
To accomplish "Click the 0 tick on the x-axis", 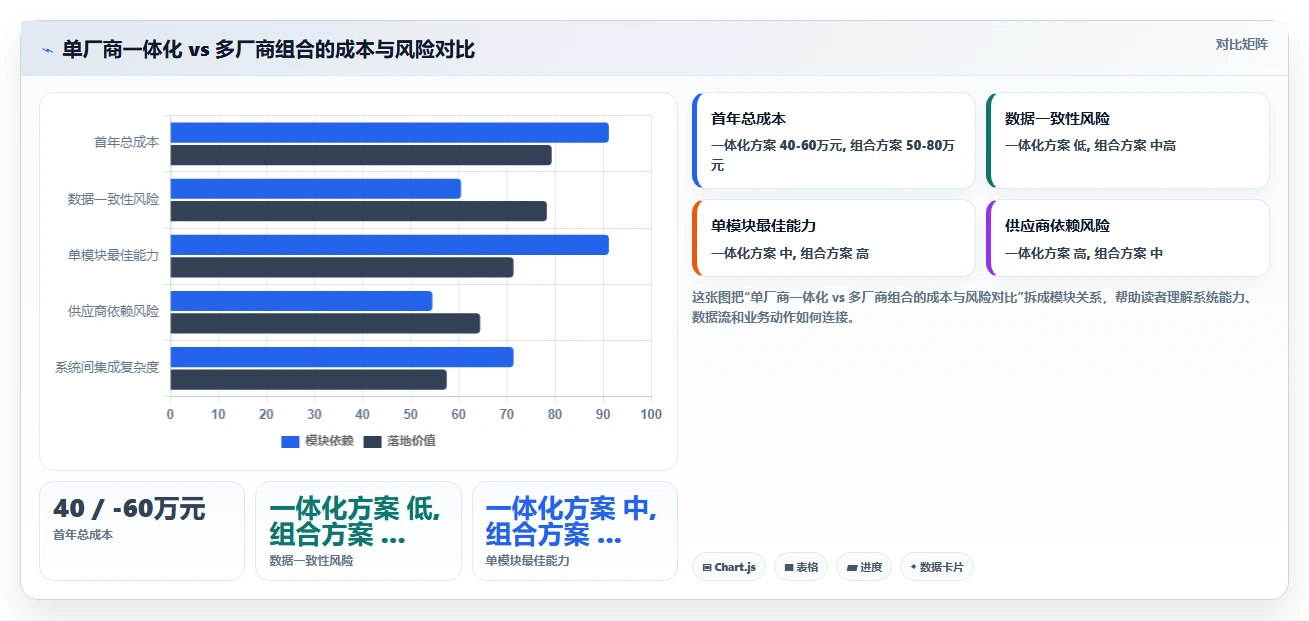I will click(x=170, y=414).
